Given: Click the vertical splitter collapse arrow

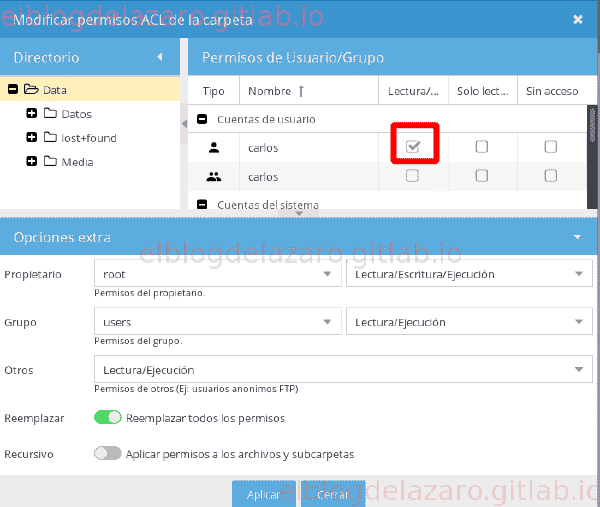Looking at the screenshot, I should tap(184, 124).
